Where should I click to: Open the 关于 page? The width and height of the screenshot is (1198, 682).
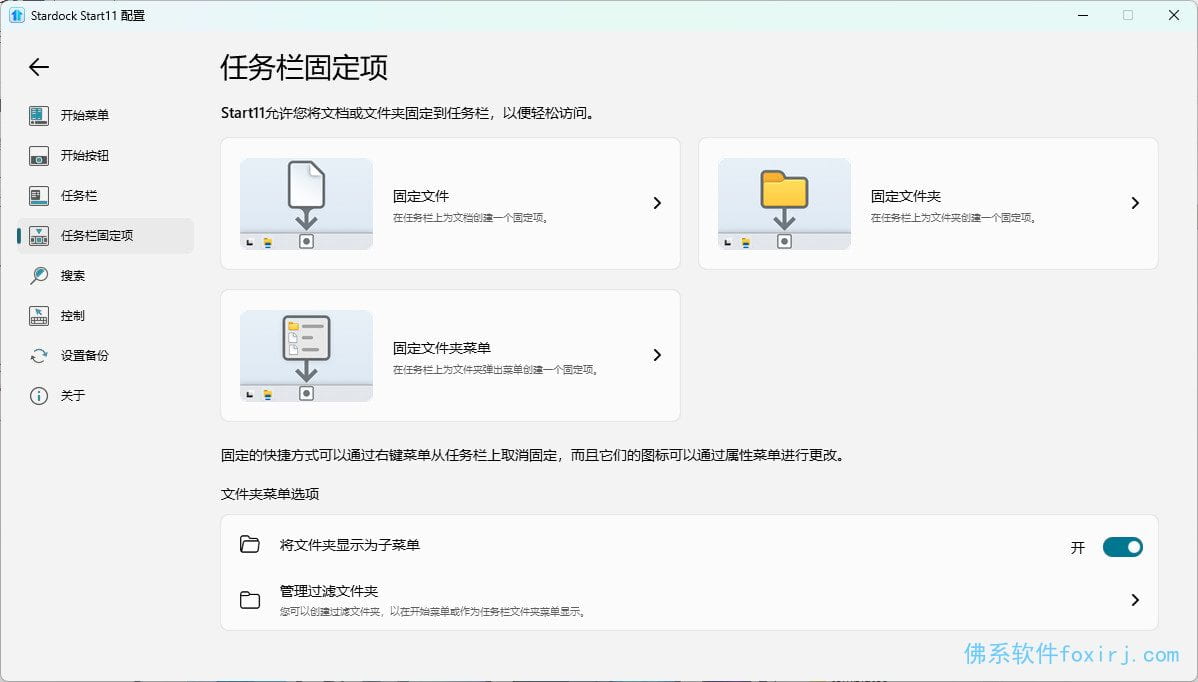[x=105, y=396]
